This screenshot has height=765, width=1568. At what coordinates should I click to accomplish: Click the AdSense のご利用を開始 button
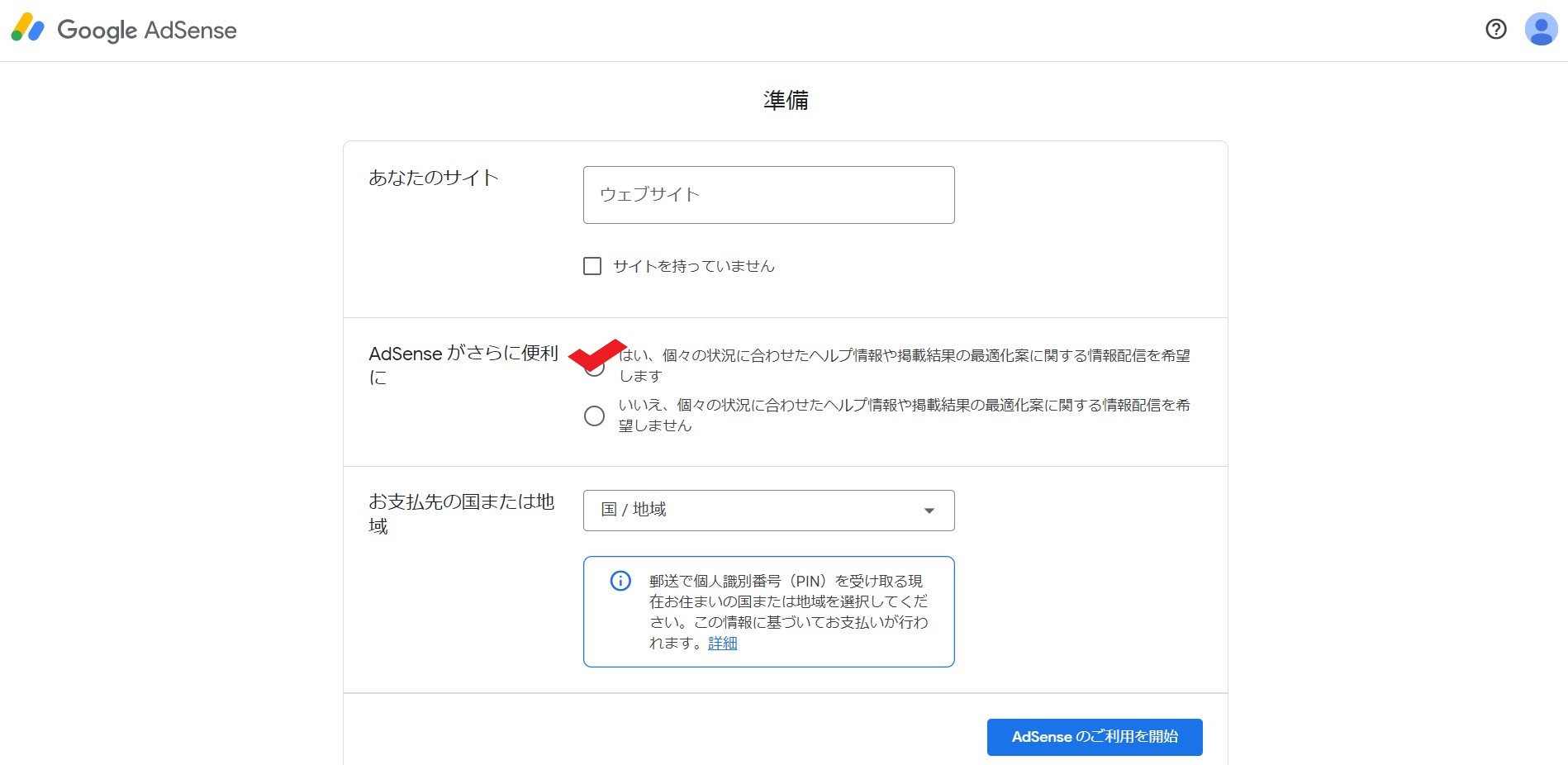pyautogui.click(x=1095, y=737)
